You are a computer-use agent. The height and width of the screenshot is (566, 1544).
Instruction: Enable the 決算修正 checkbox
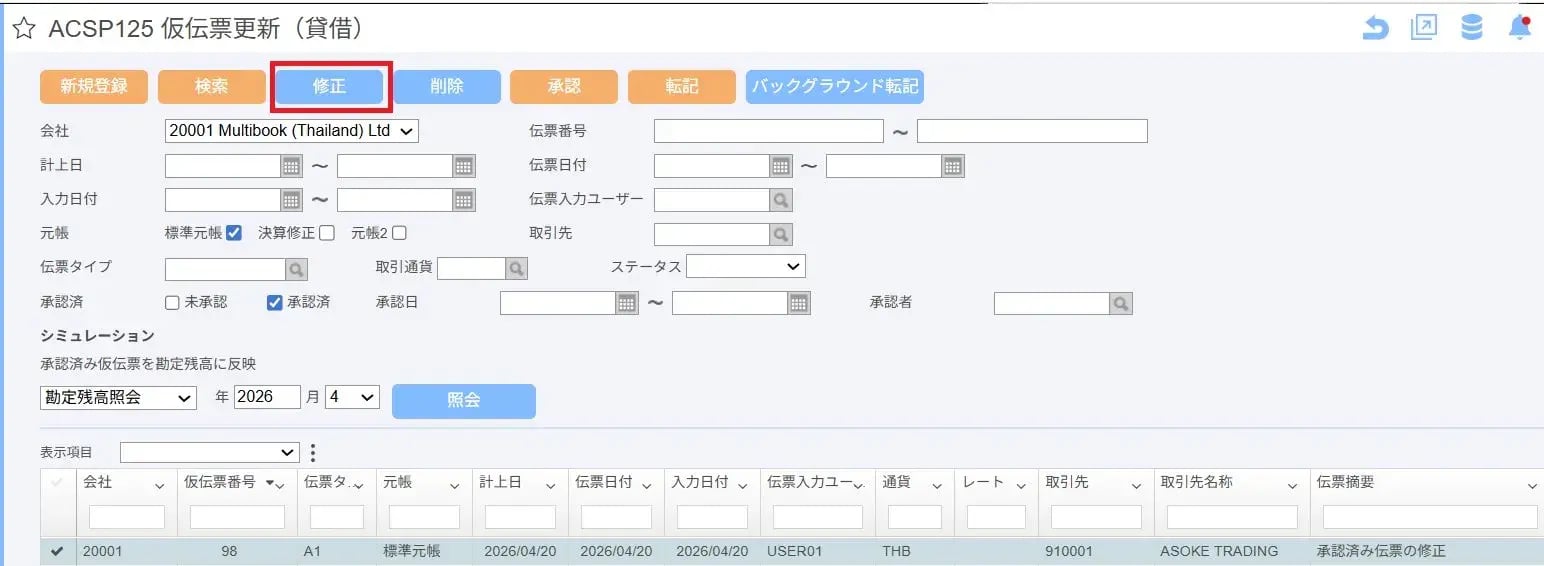(x=327, y=233)
